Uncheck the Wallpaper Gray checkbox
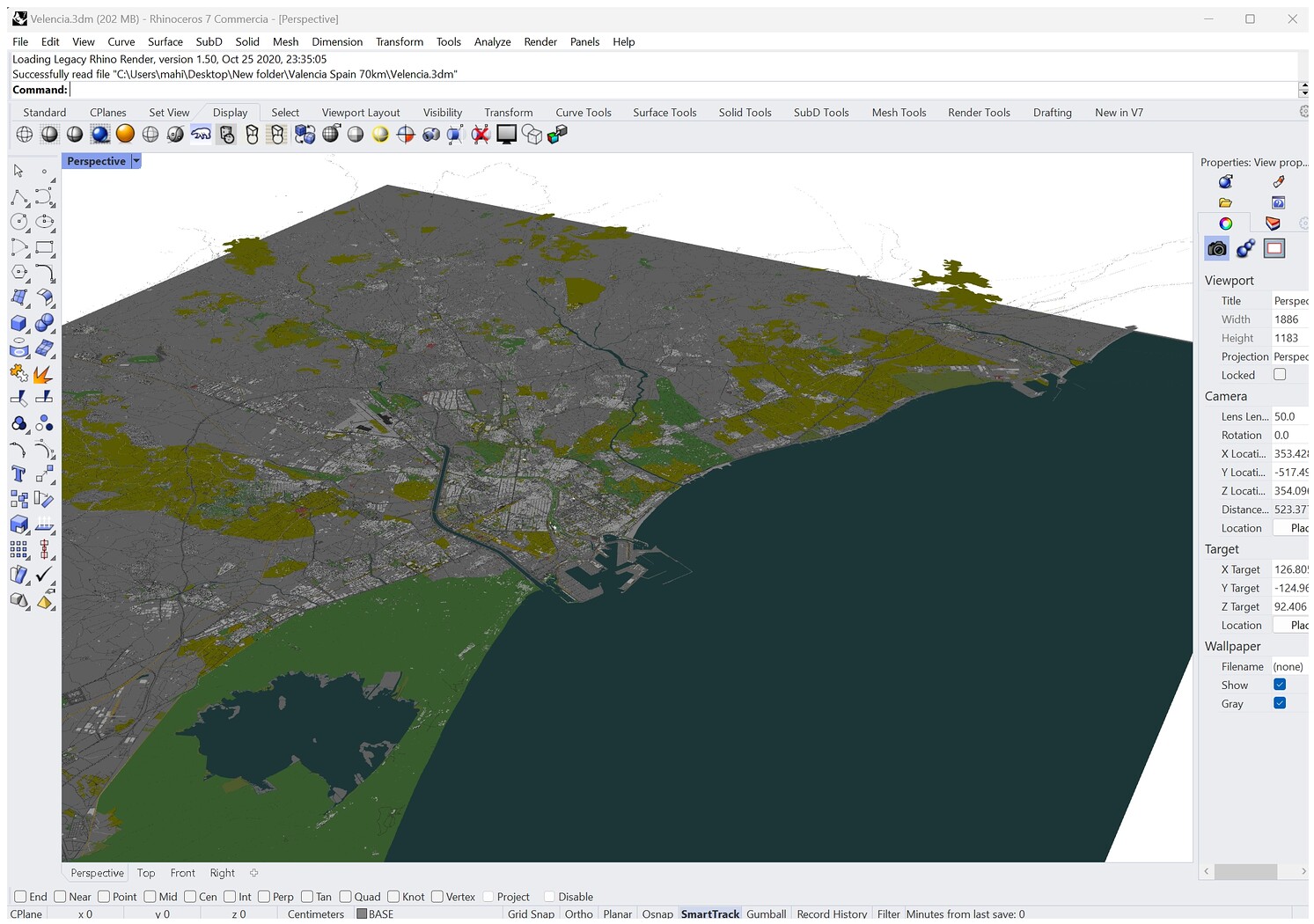 click(x=1279, y=703)
